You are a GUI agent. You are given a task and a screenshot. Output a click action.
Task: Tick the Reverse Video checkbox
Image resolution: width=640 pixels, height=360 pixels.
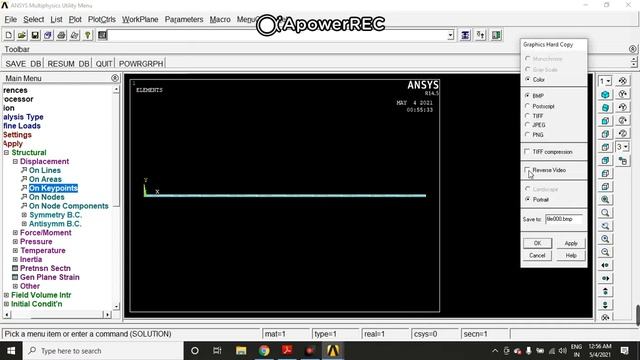click(x=527, y=170)
